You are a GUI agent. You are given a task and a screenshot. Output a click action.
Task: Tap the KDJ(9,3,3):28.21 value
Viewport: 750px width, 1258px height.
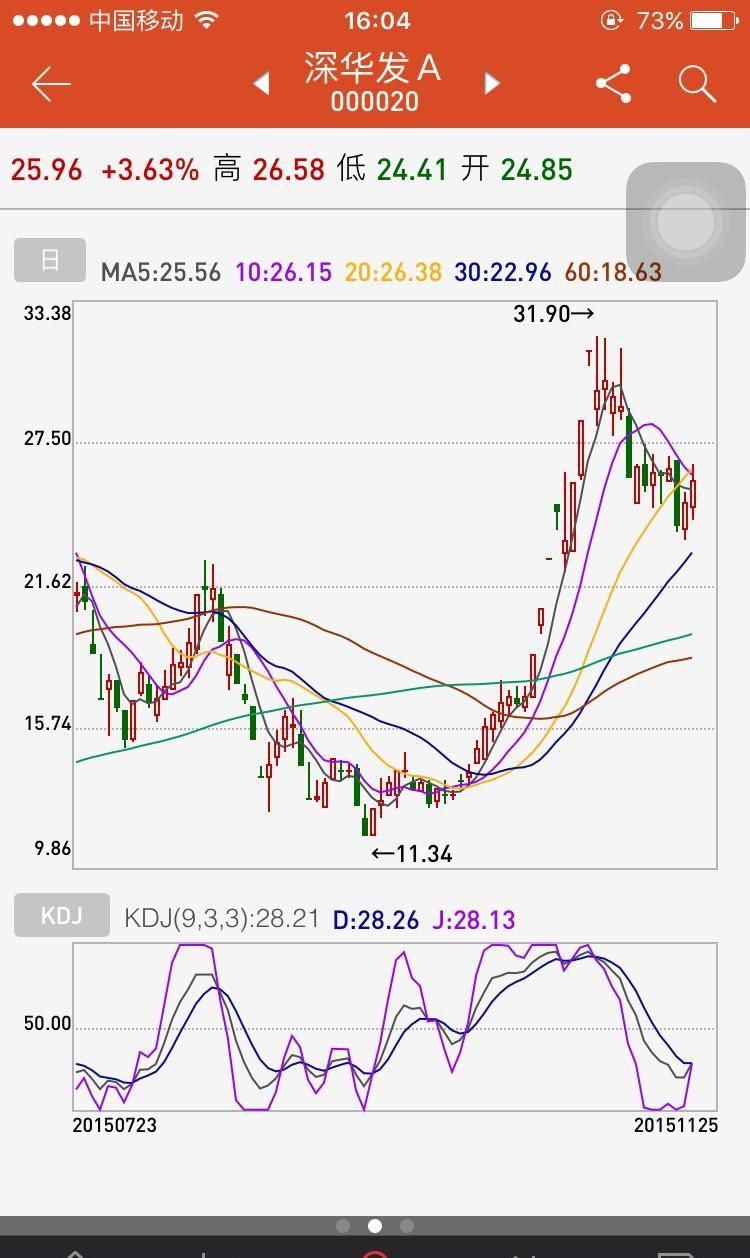click(222, 919)
